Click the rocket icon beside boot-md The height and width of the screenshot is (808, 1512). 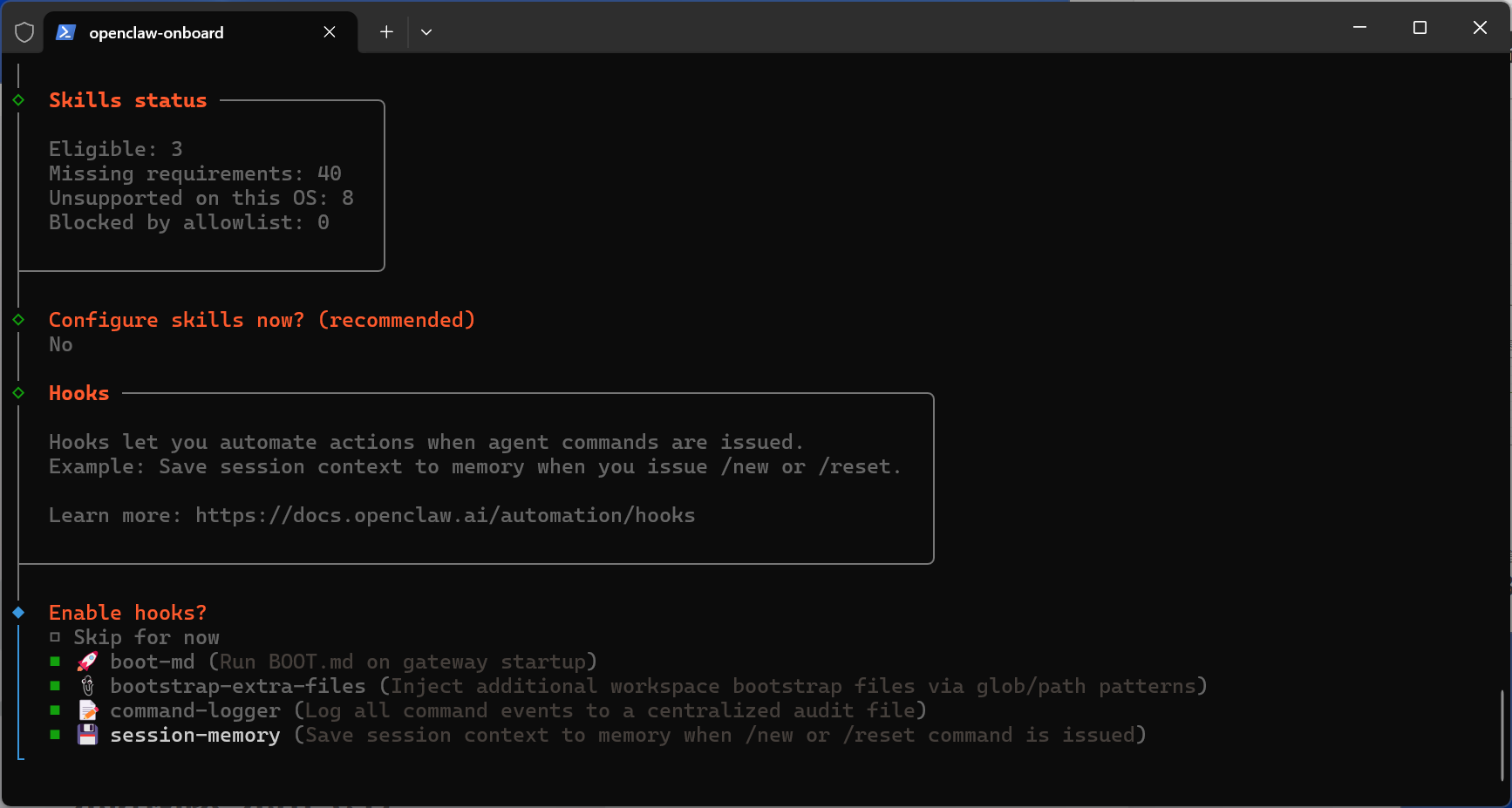click(x=87, y=662)
